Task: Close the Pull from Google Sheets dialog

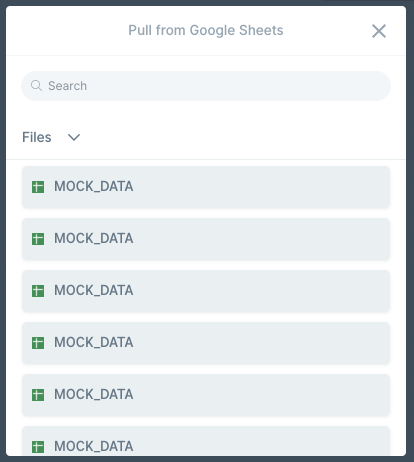Action: click(x=379, y=31)
